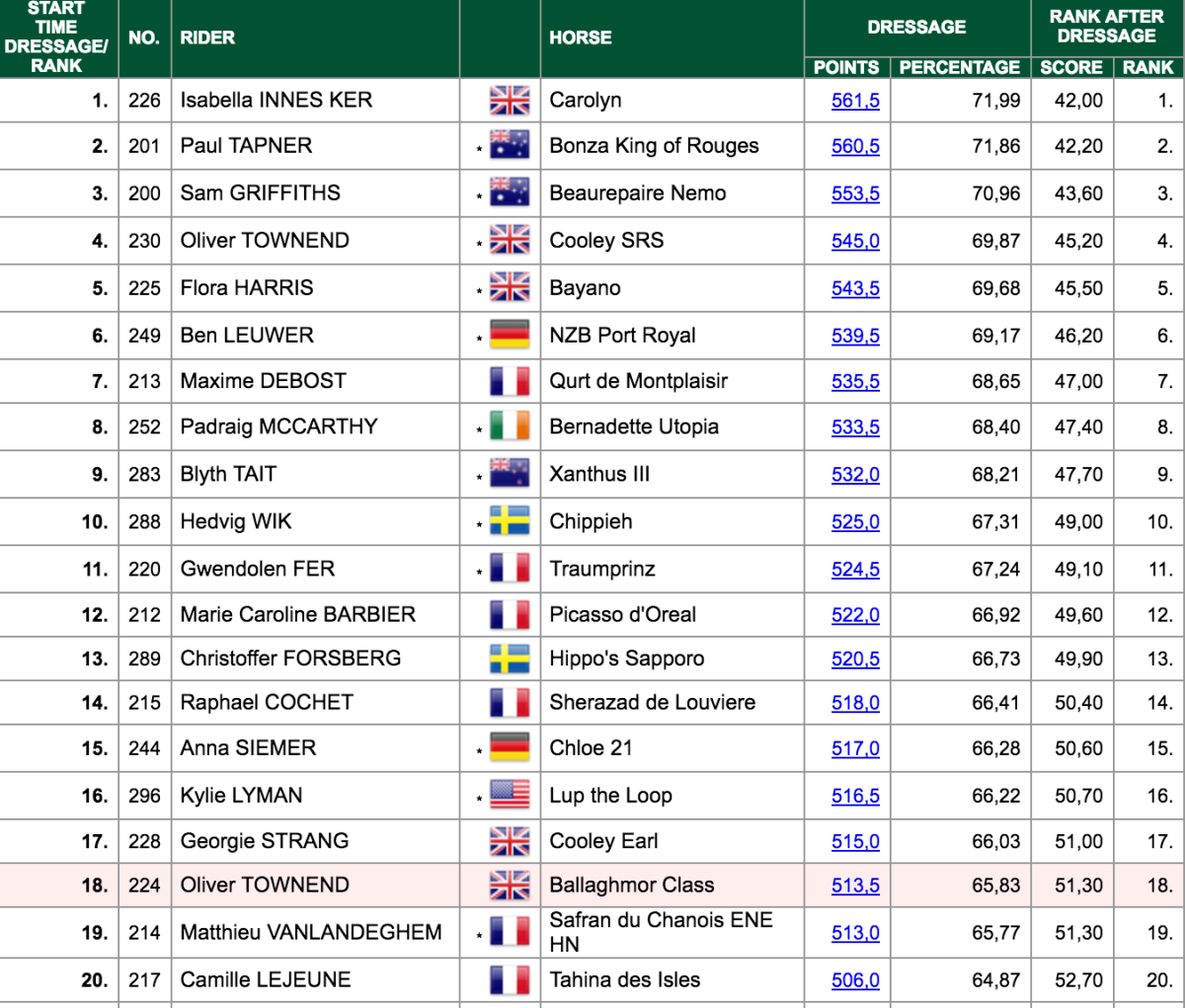Click the POINTS column header
The image size is (1185, 1008).
click(x=846, y=67)
